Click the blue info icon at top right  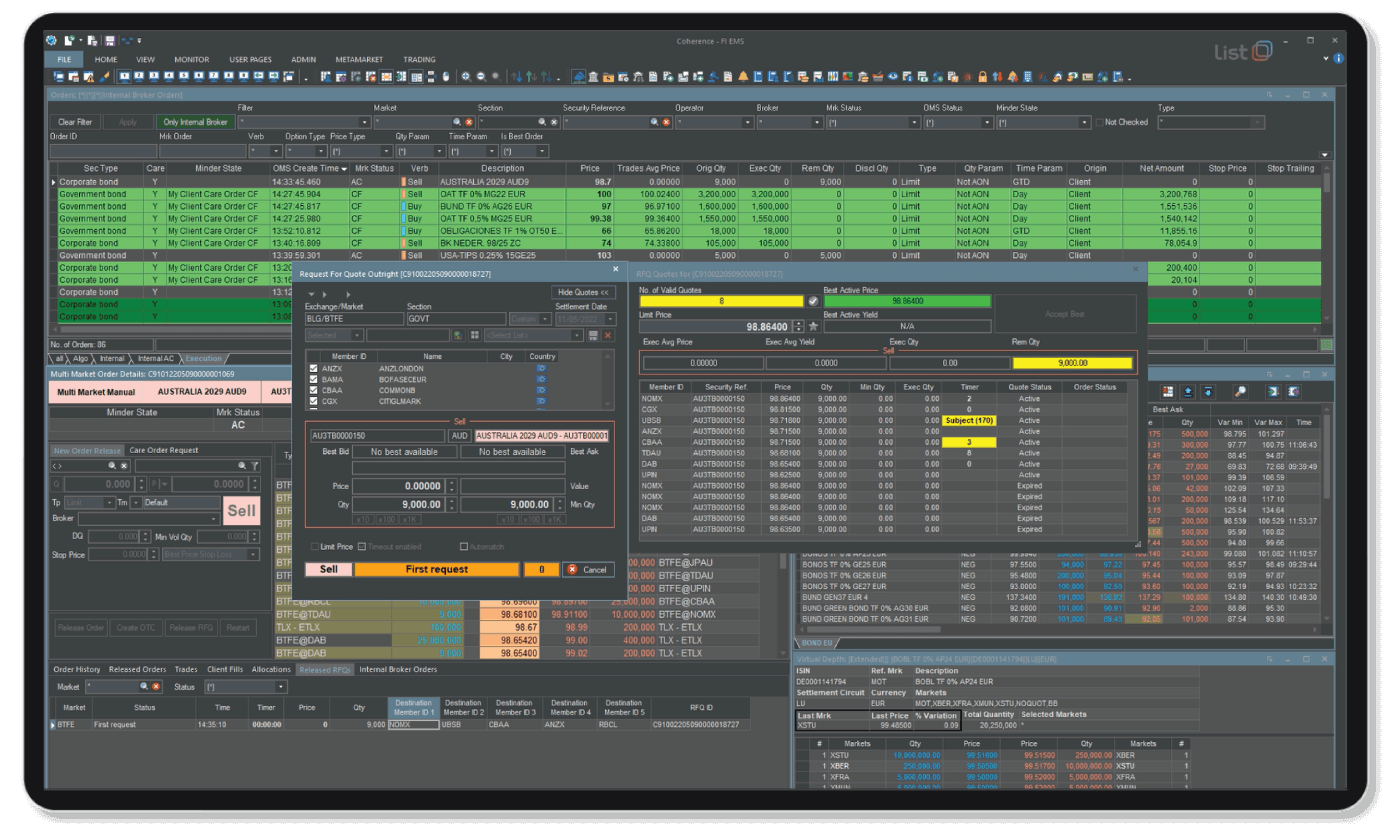pos(1338,58)
